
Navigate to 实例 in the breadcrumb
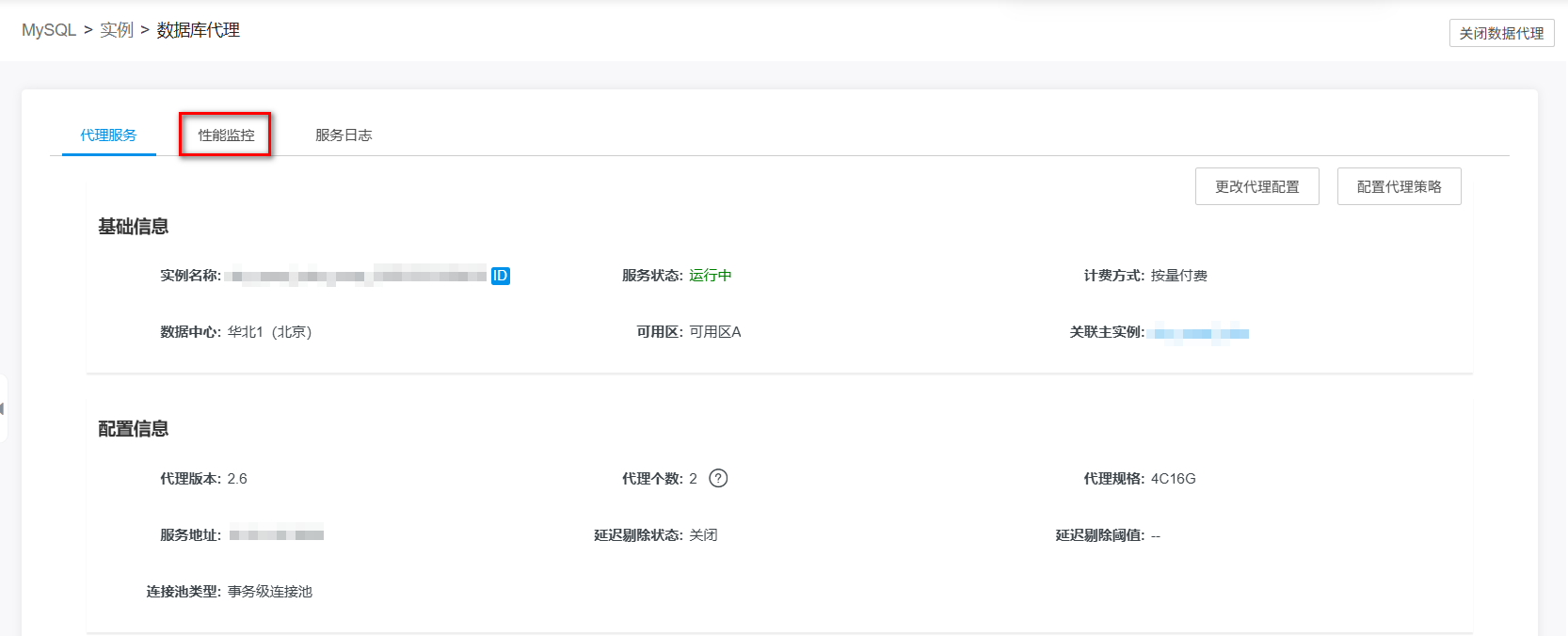[x=117, y=30]
